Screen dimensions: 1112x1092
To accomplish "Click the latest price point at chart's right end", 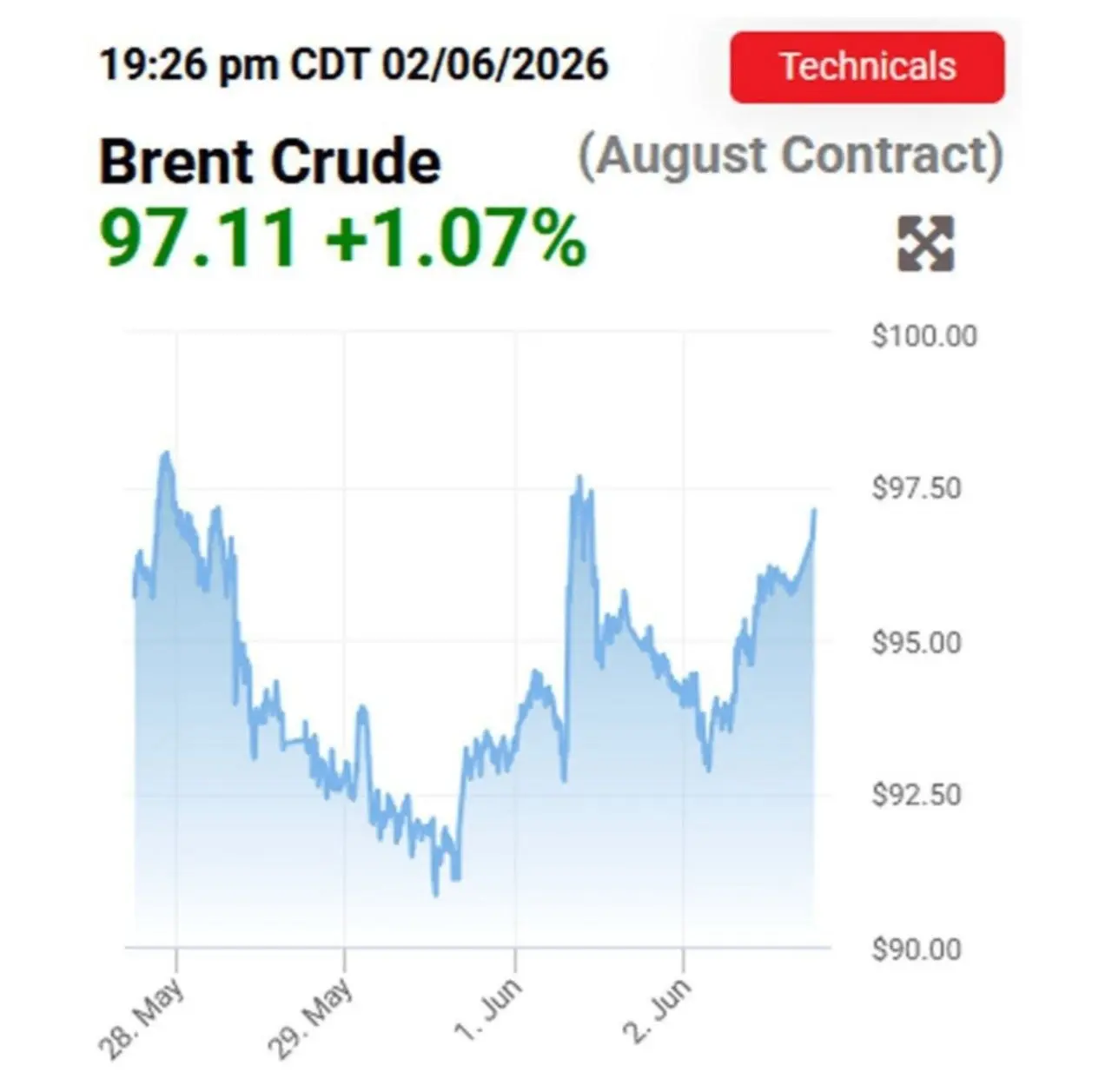I will (814, 512).
